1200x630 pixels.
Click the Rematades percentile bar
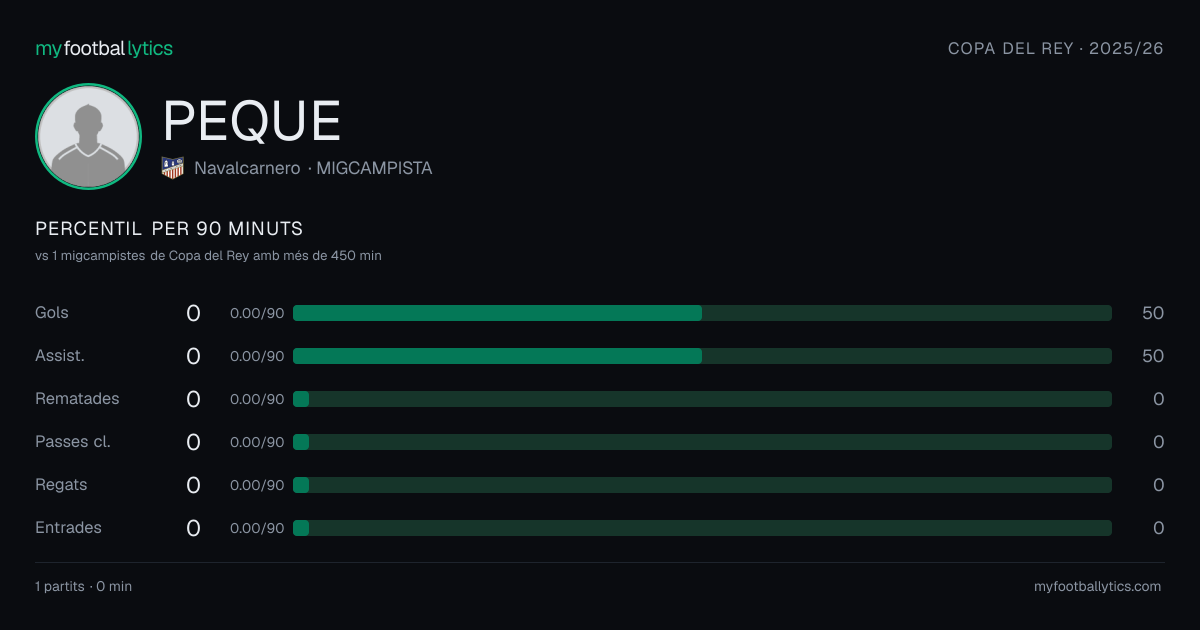pyautogui.click(x=702, y=399)
